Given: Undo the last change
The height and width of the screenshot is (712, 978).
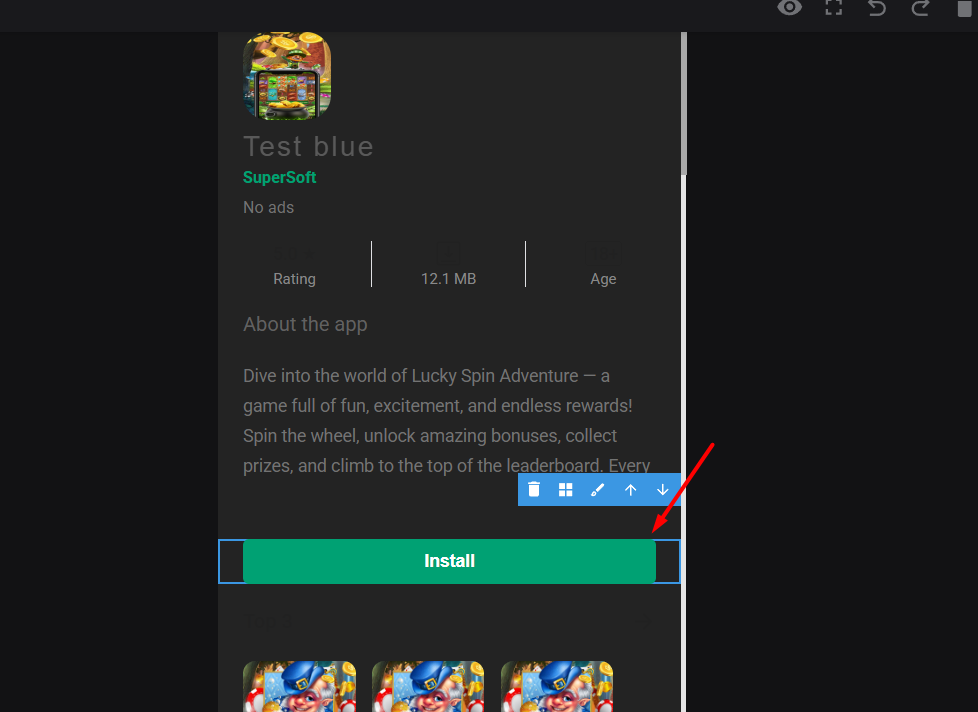Looking at the screenshot, I should 877,9.
